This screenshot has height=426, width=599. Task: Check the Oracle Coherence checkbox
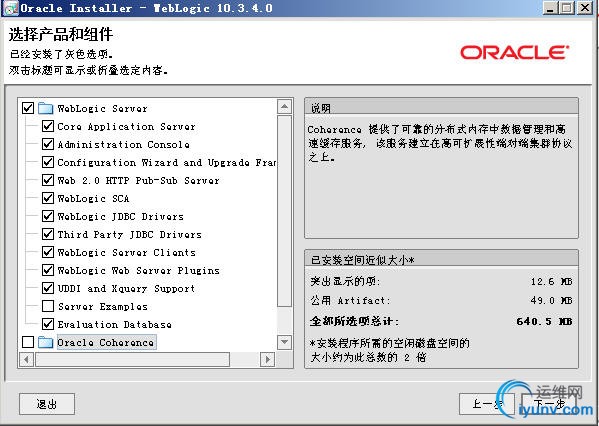pyautogui.click(x=28, y=342)
